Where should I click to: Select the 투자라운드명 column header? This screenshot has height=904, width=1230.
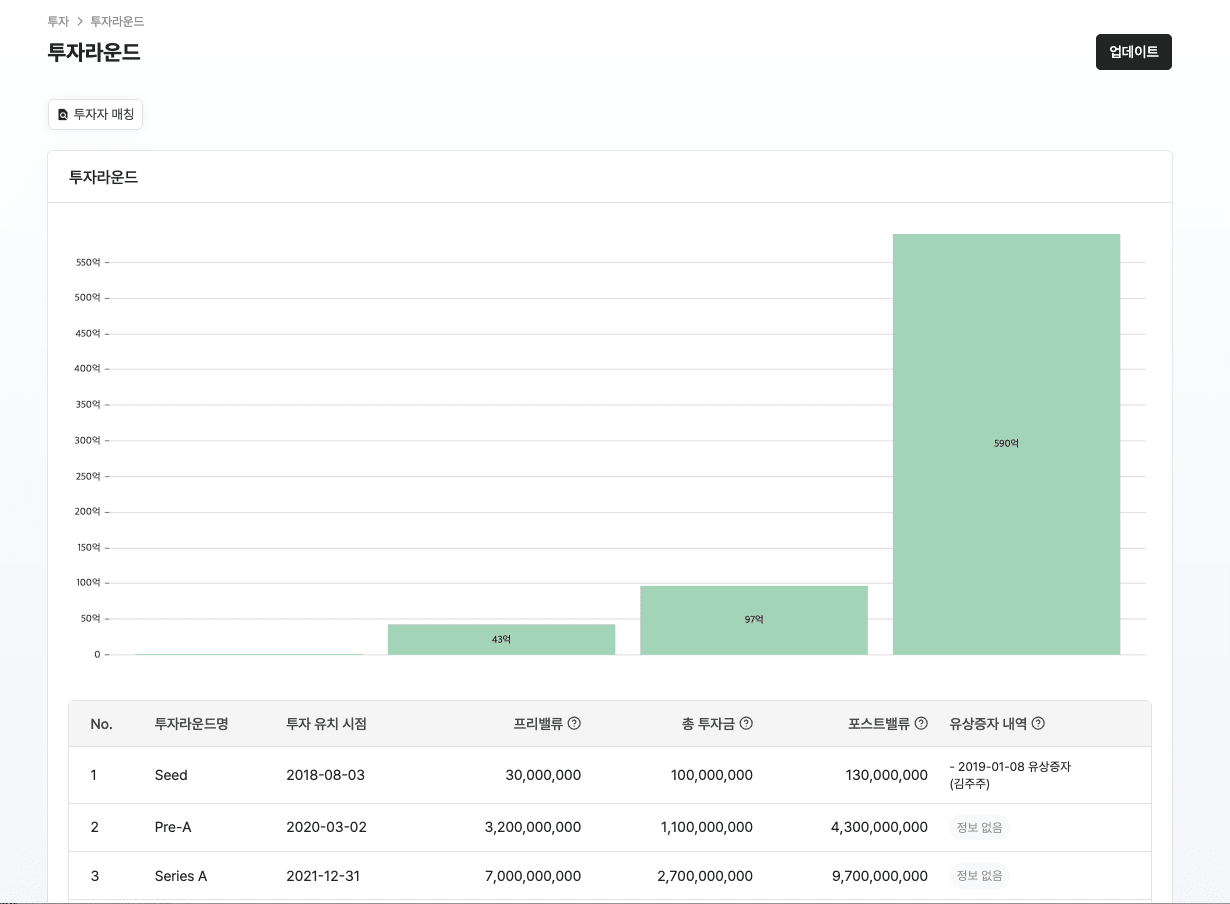click(x=192, y=724)
